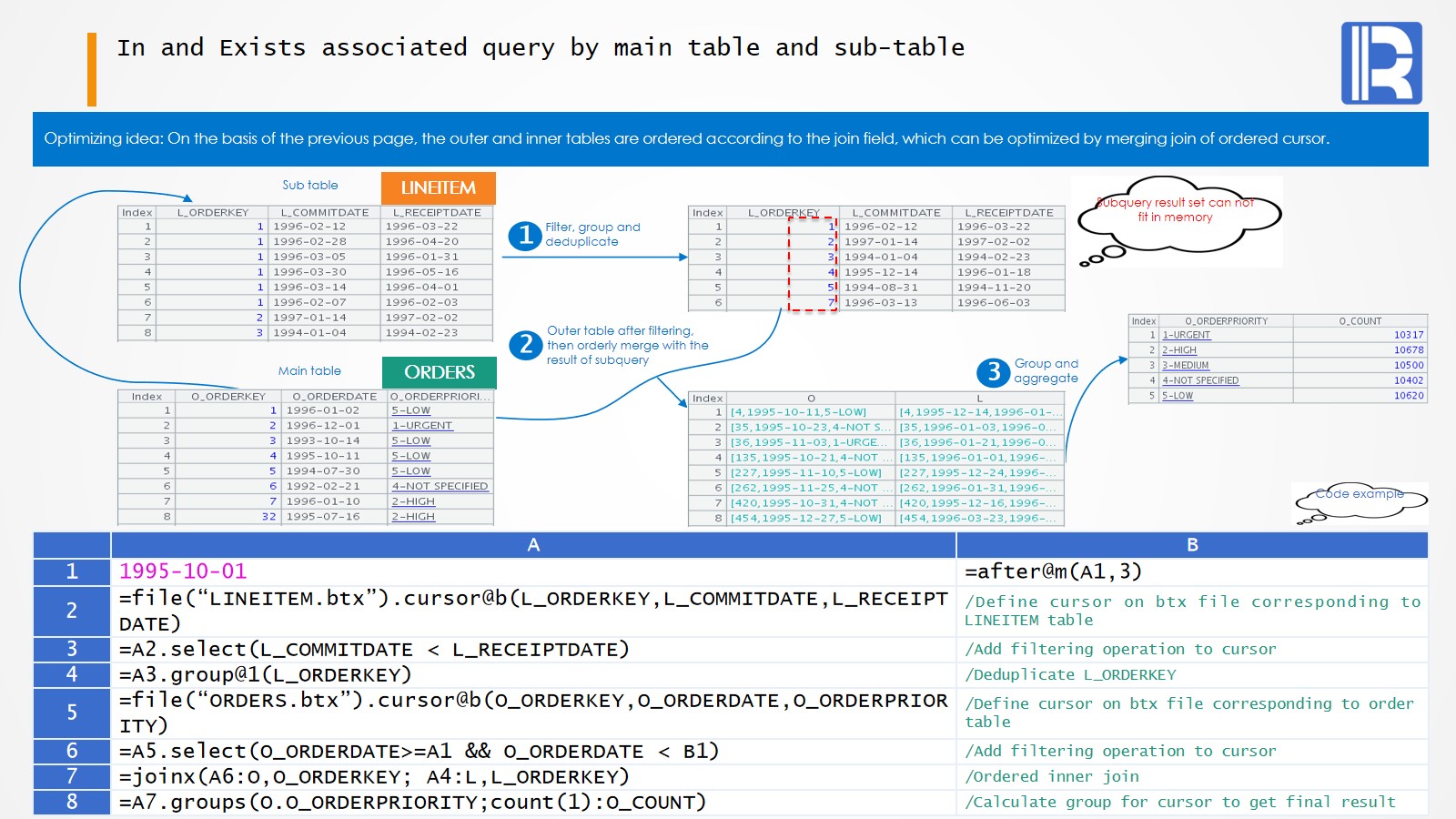The height and width of the screenshot is (819, 1456).
Task: Click the numbered circle 3 step icon
Action: (x=993, y=371)
